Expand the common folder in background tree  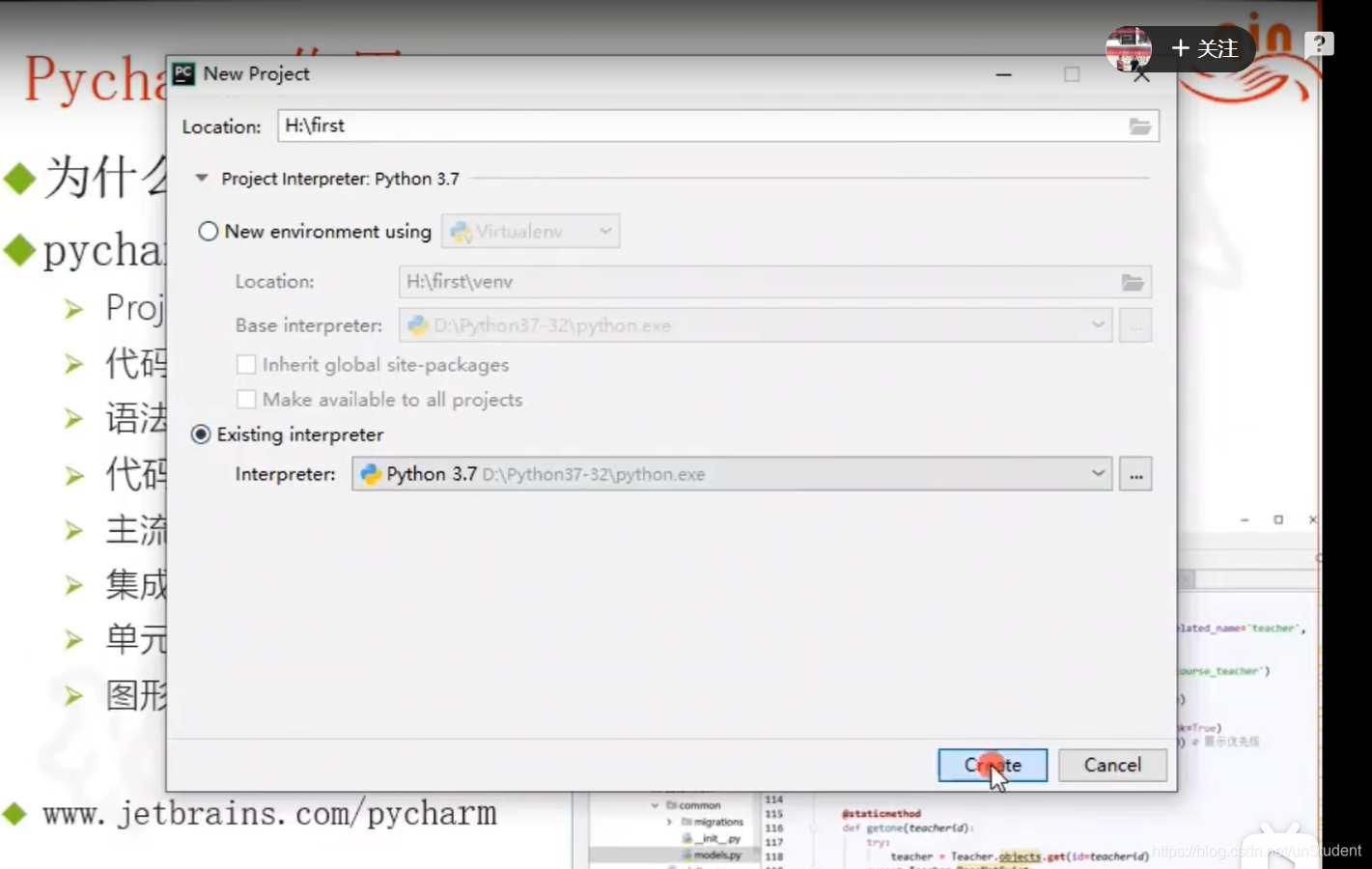[x=655, y=805]
